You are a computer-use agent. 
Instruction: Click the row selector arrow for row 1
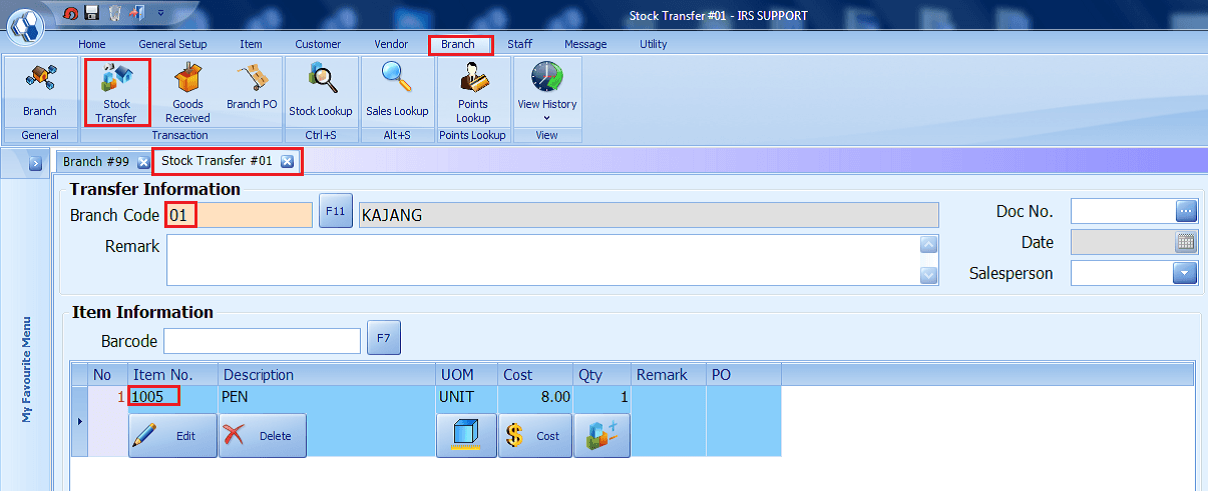(80, 421)
